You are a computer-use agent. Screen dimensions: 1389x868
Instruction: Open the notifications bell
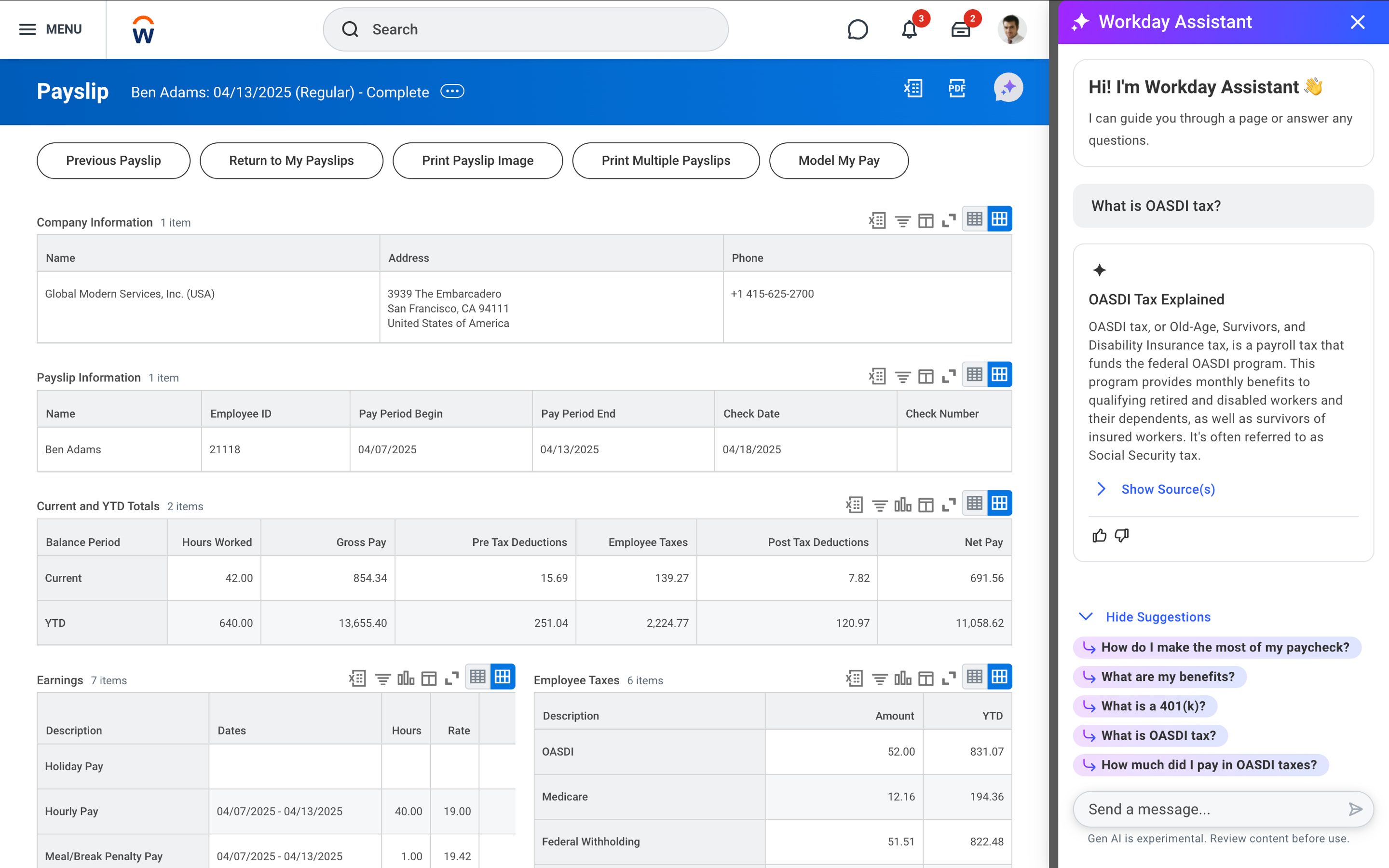pos(909,29)
